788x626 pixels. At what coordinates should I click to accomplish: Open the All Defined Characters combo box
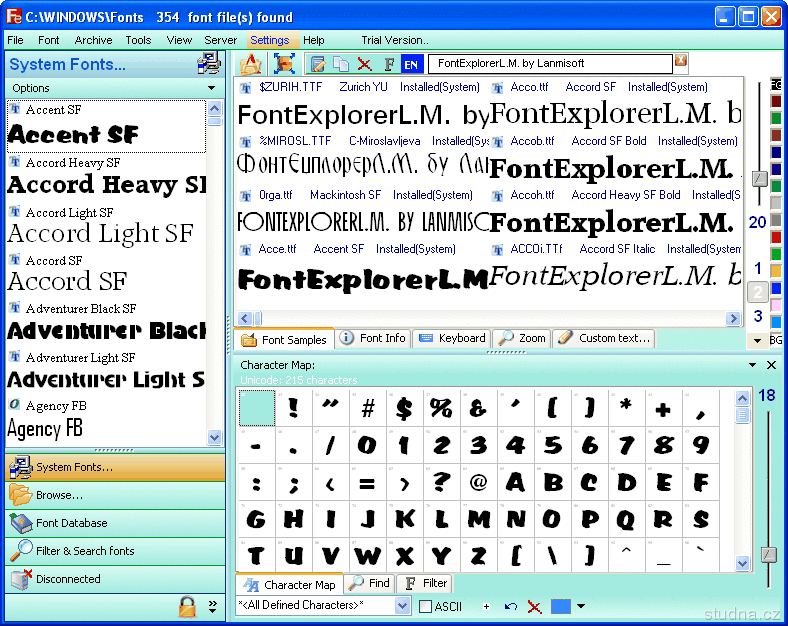[x=402, y=606]
